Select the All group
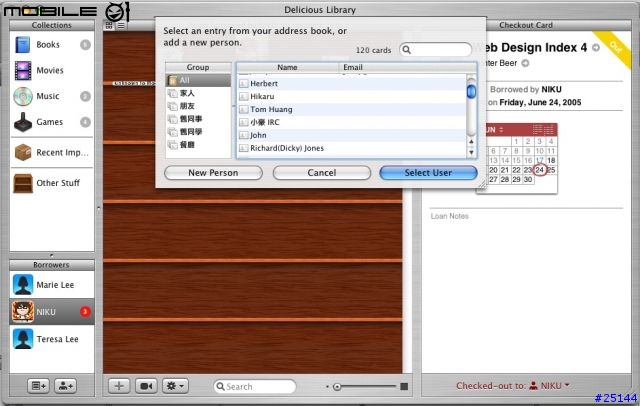The image size is (640, 406). click(198, 80)
